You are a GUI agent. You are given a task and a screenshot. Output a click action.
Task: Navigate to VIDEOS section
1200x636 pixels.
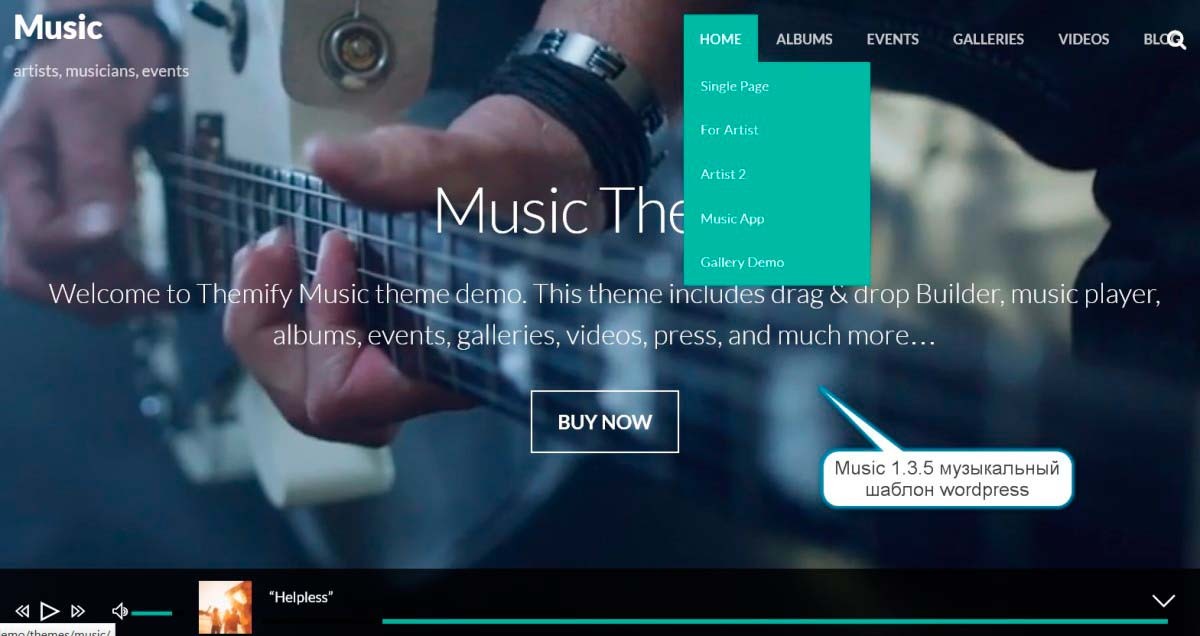pos(1084,39)
